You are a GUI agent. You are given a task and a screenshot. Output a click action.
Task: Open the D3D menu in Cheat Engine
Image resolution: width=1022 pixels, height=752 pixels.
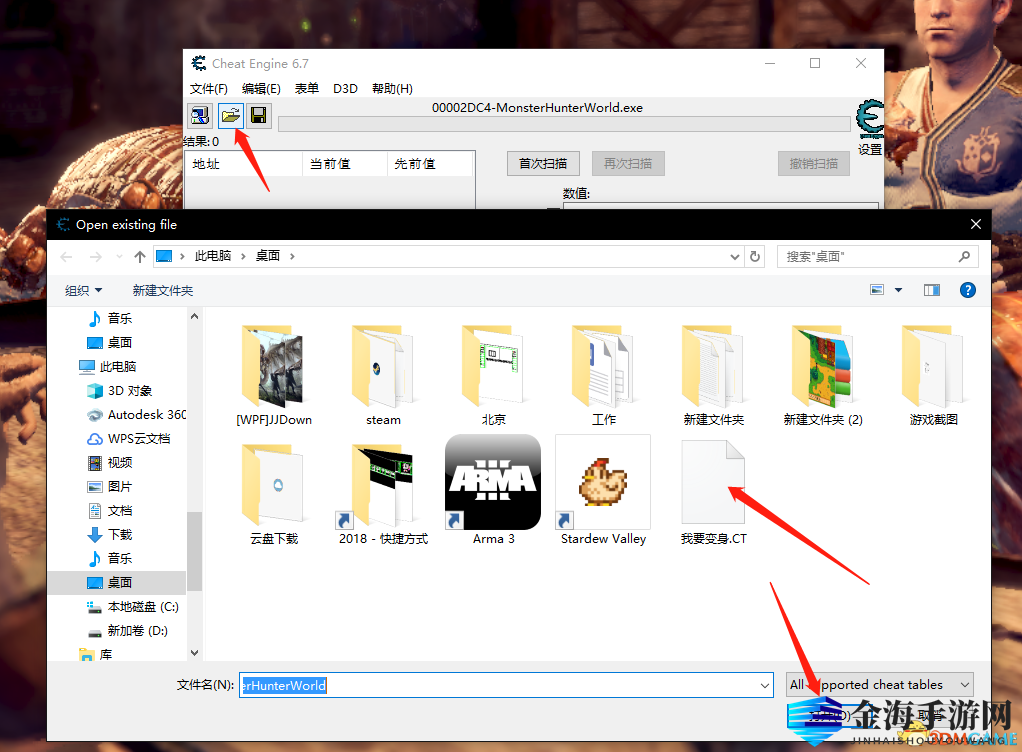(345, 89)
